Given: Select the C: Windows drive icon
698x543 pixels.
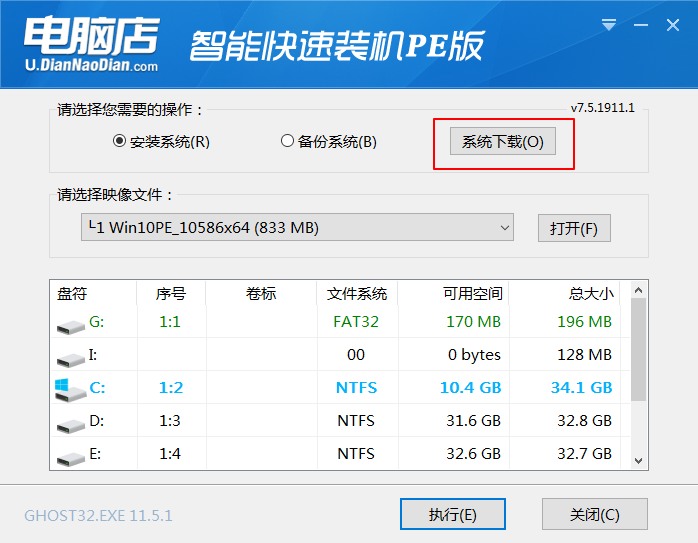Looking at the screenshot, I should pyautogui.click(x=70, y=390).
